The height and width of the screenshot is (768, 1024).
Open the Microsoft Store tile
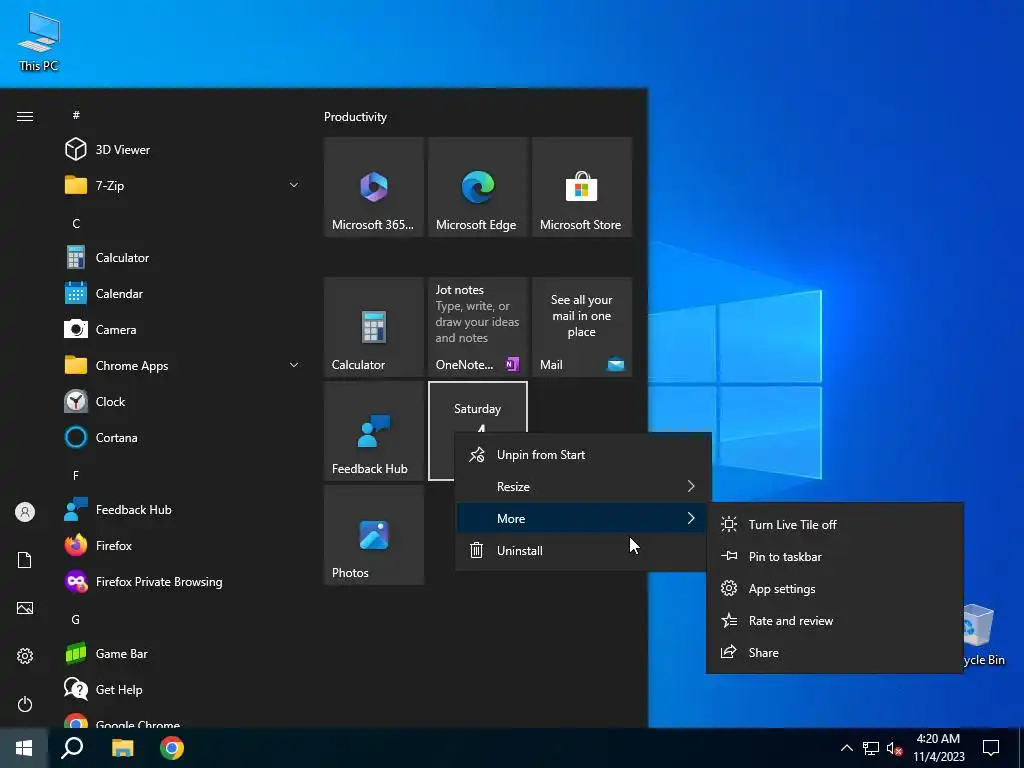pyautogui.click(x=581, y=187)
